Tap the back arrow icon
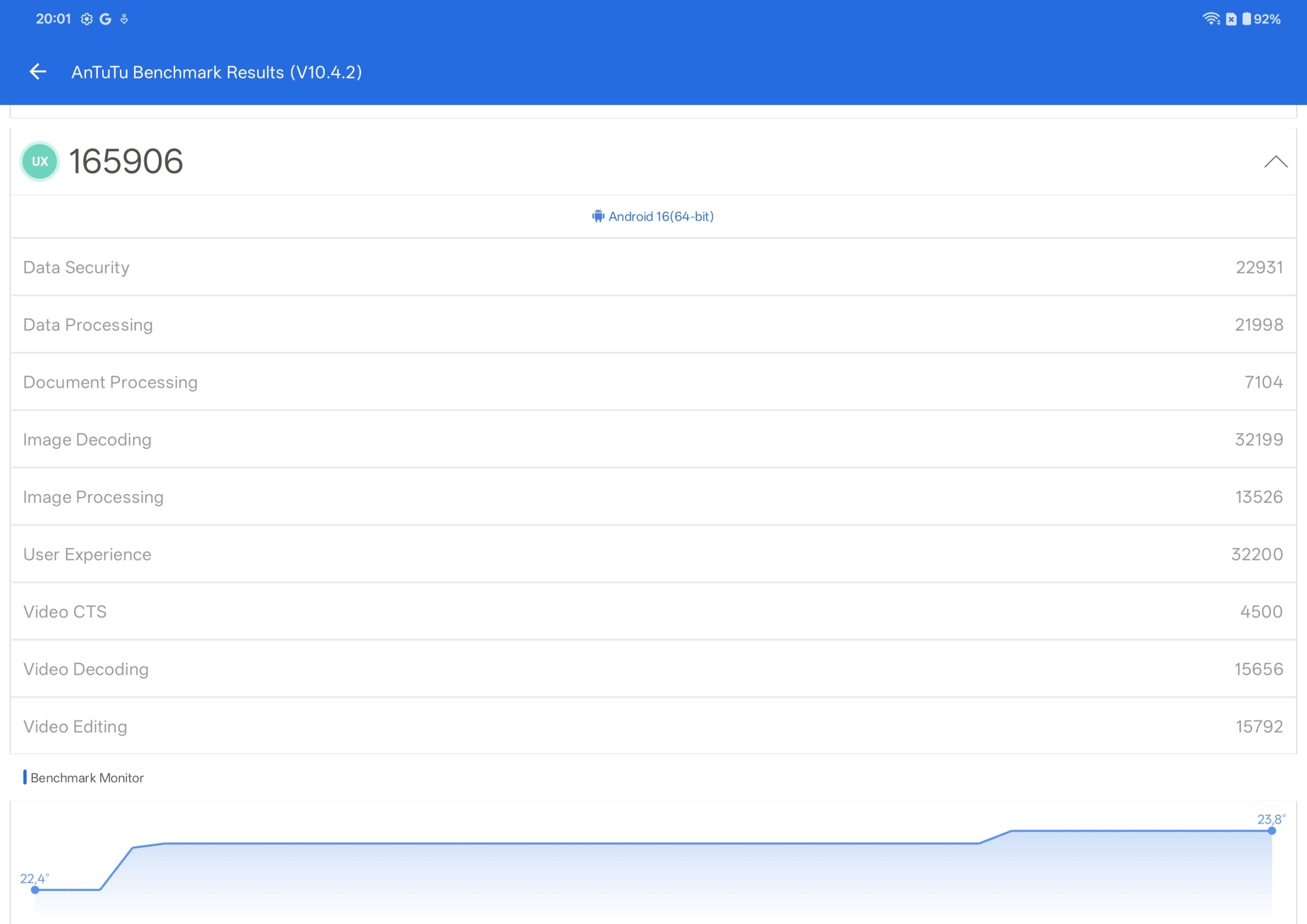The height and width of the screenshot is (924, 1307). click(x=38, y=72)
